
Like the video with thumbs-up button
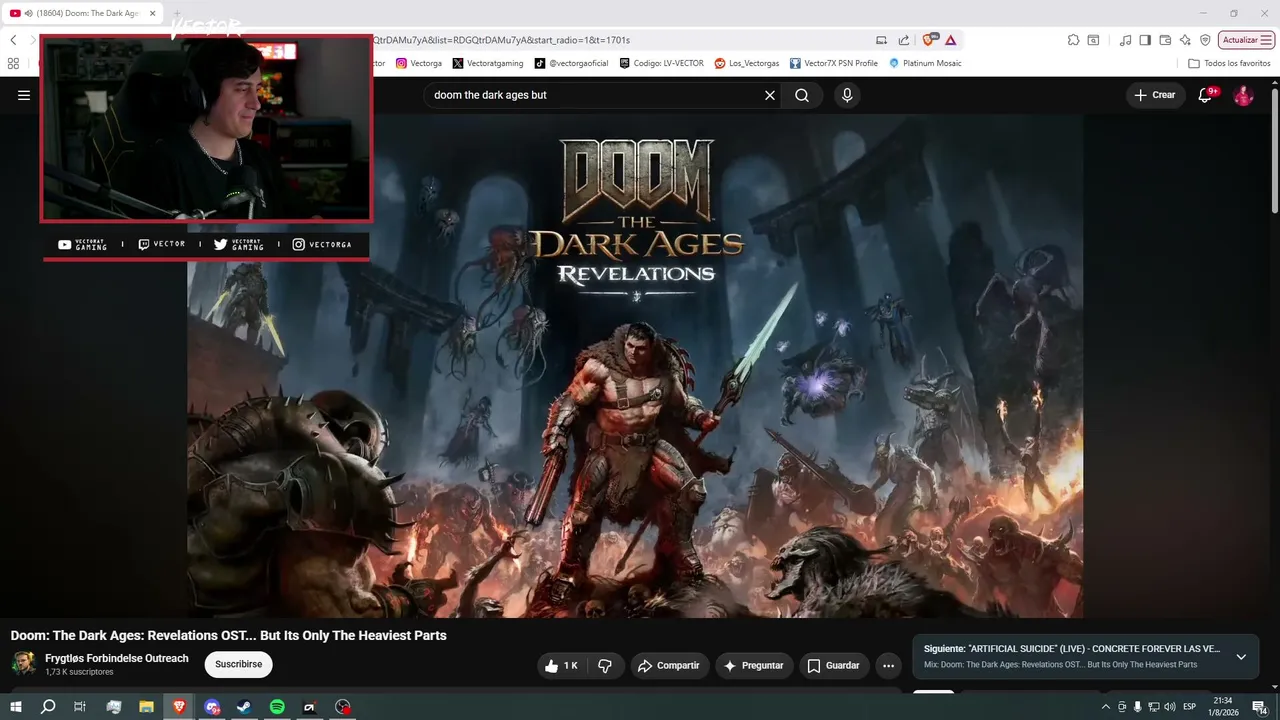coord(560,665)
